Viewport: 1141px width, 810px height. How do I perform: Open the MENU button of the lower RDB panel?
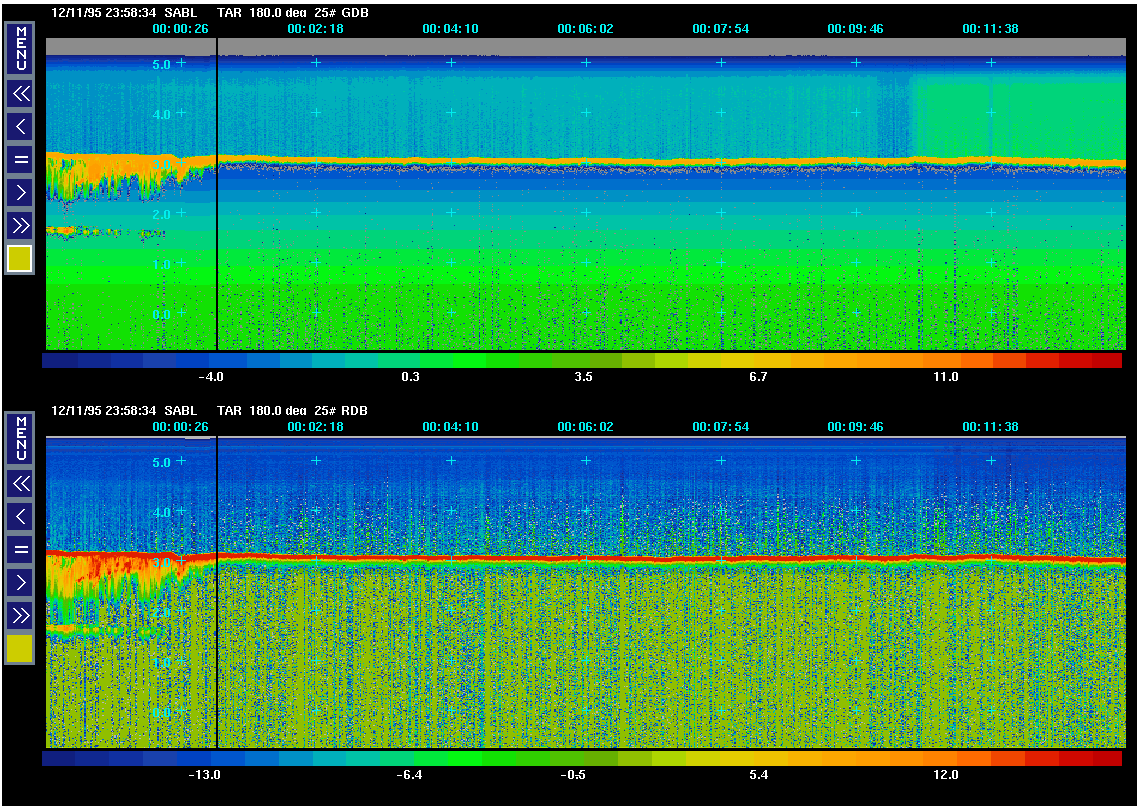tap(20, 438)
